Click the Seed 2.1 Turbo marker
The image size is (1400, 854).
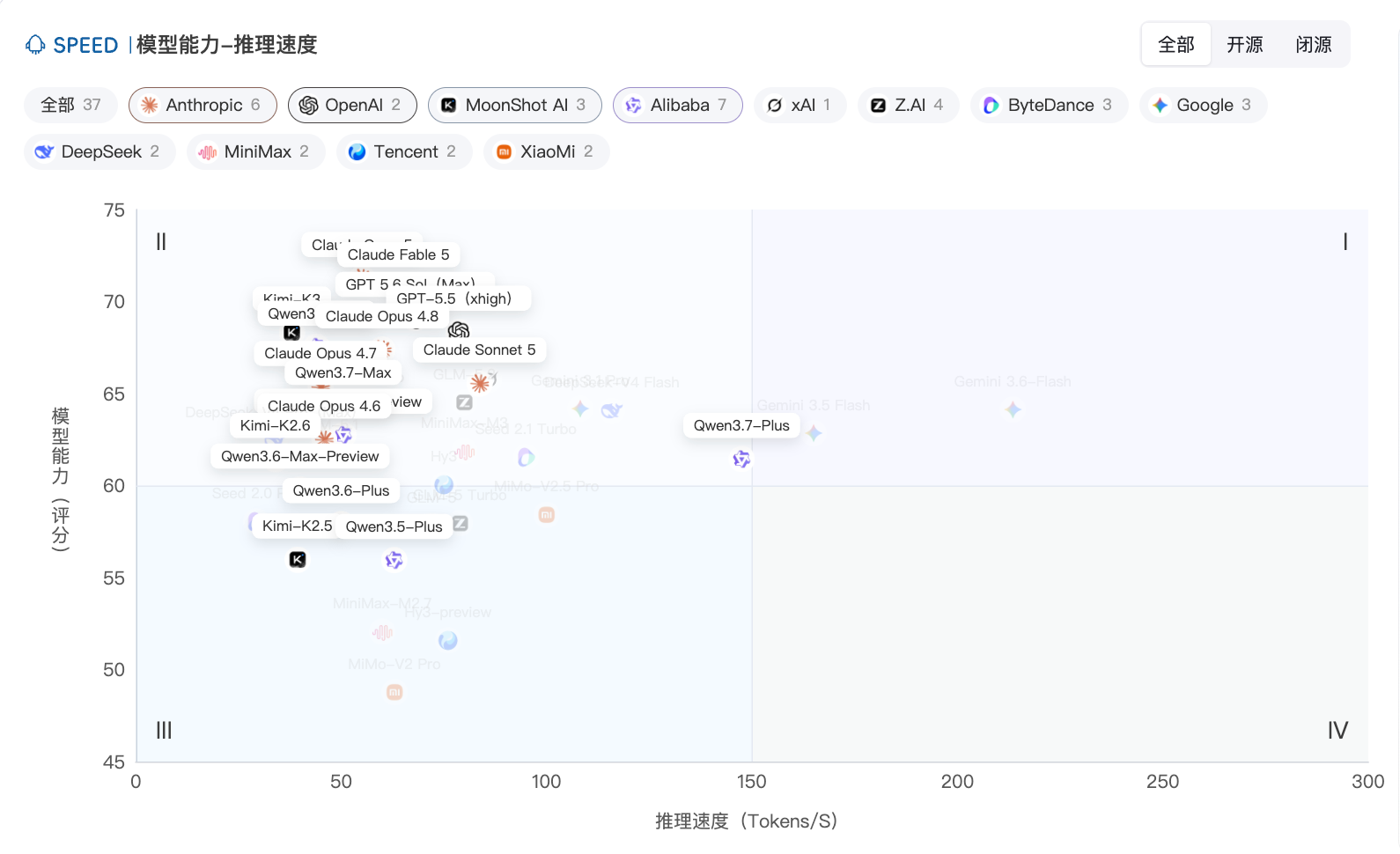click(526, 458)
